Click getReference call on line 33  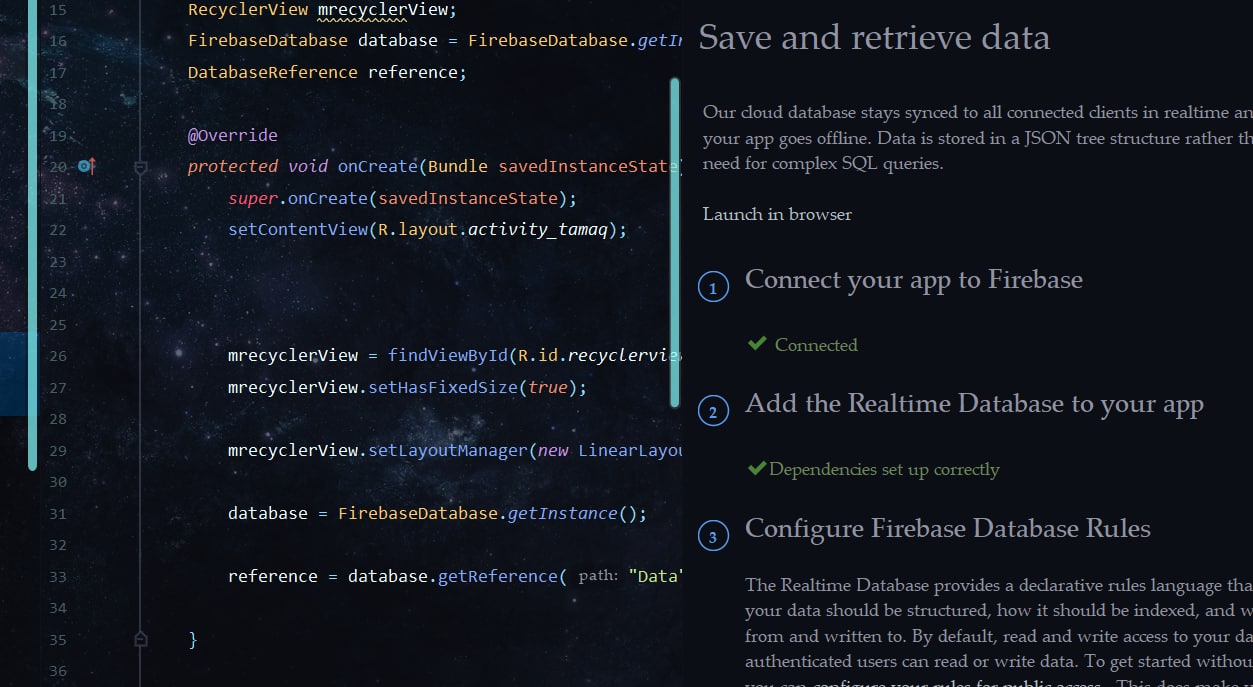pos(497,576)
